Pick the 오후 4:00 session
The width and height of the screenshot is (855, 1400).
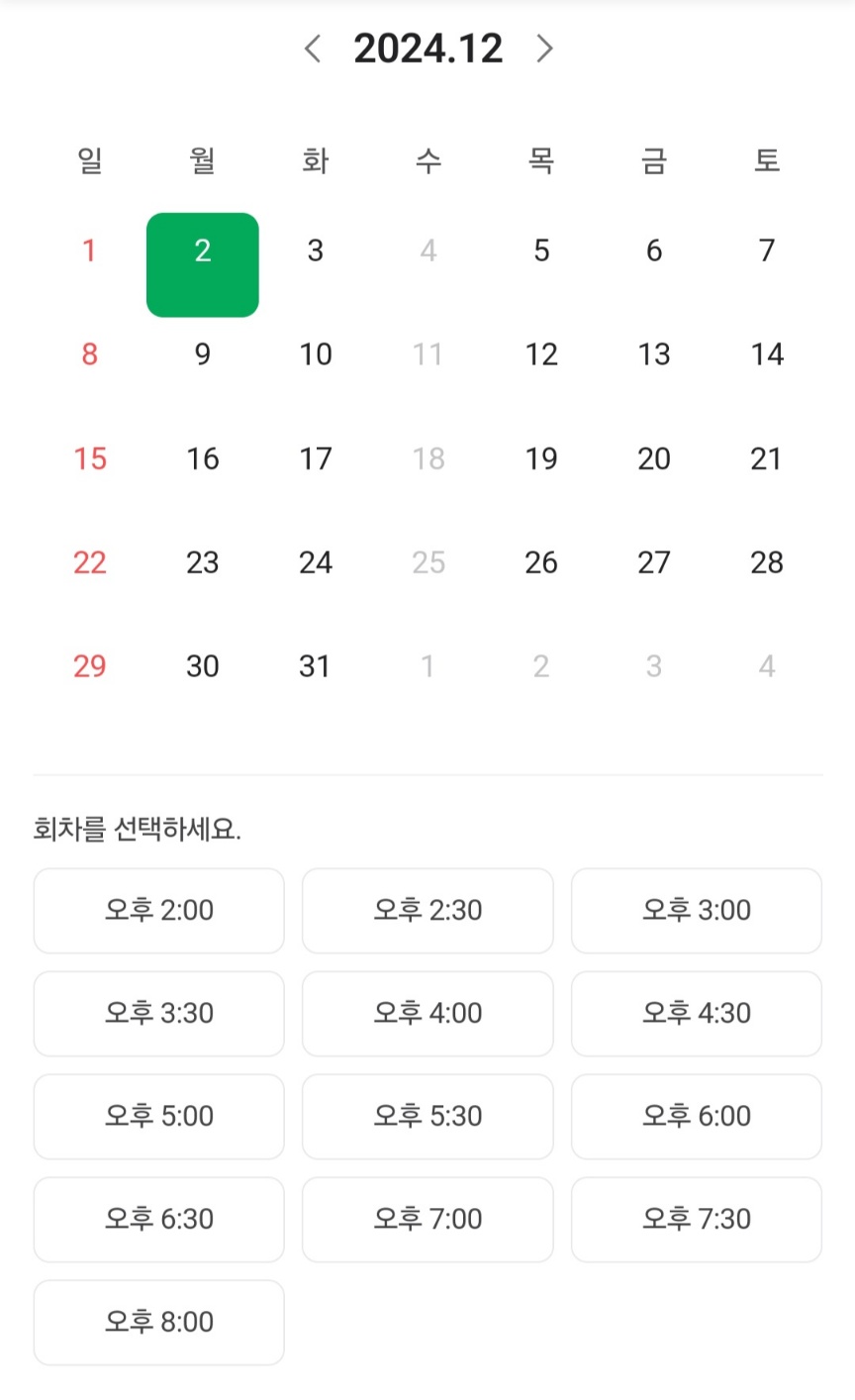click(427, 1014)
